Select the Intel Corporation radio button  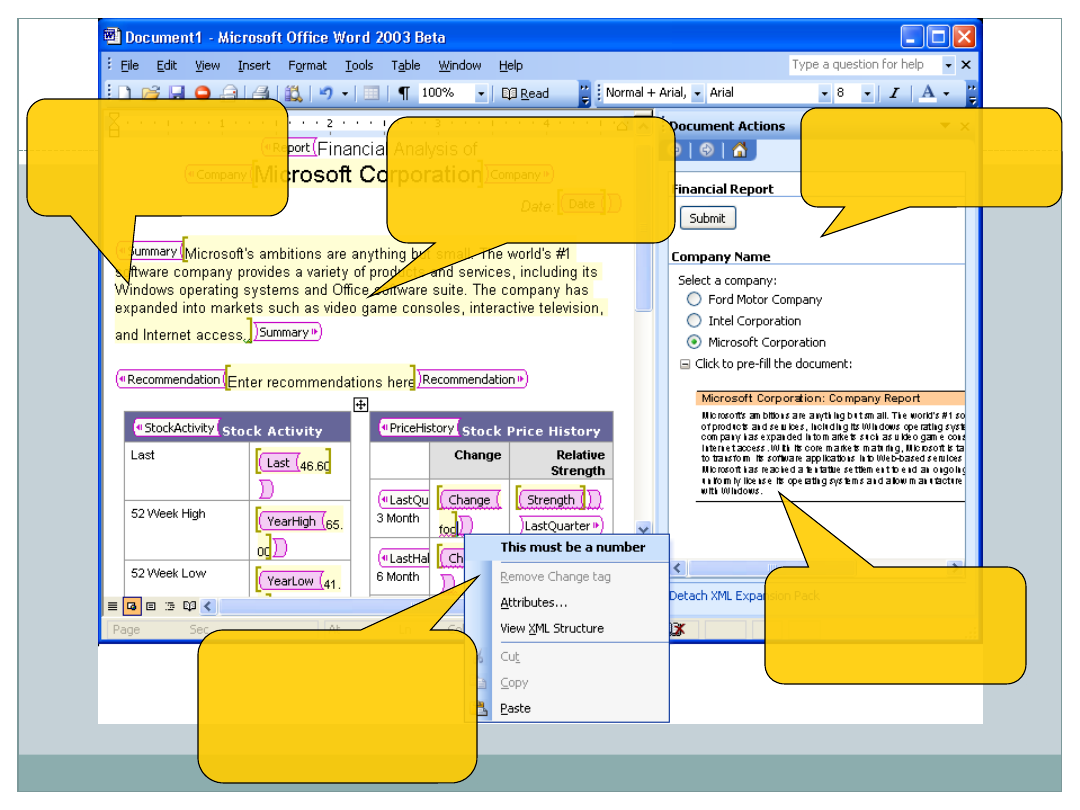pos(694,321)
